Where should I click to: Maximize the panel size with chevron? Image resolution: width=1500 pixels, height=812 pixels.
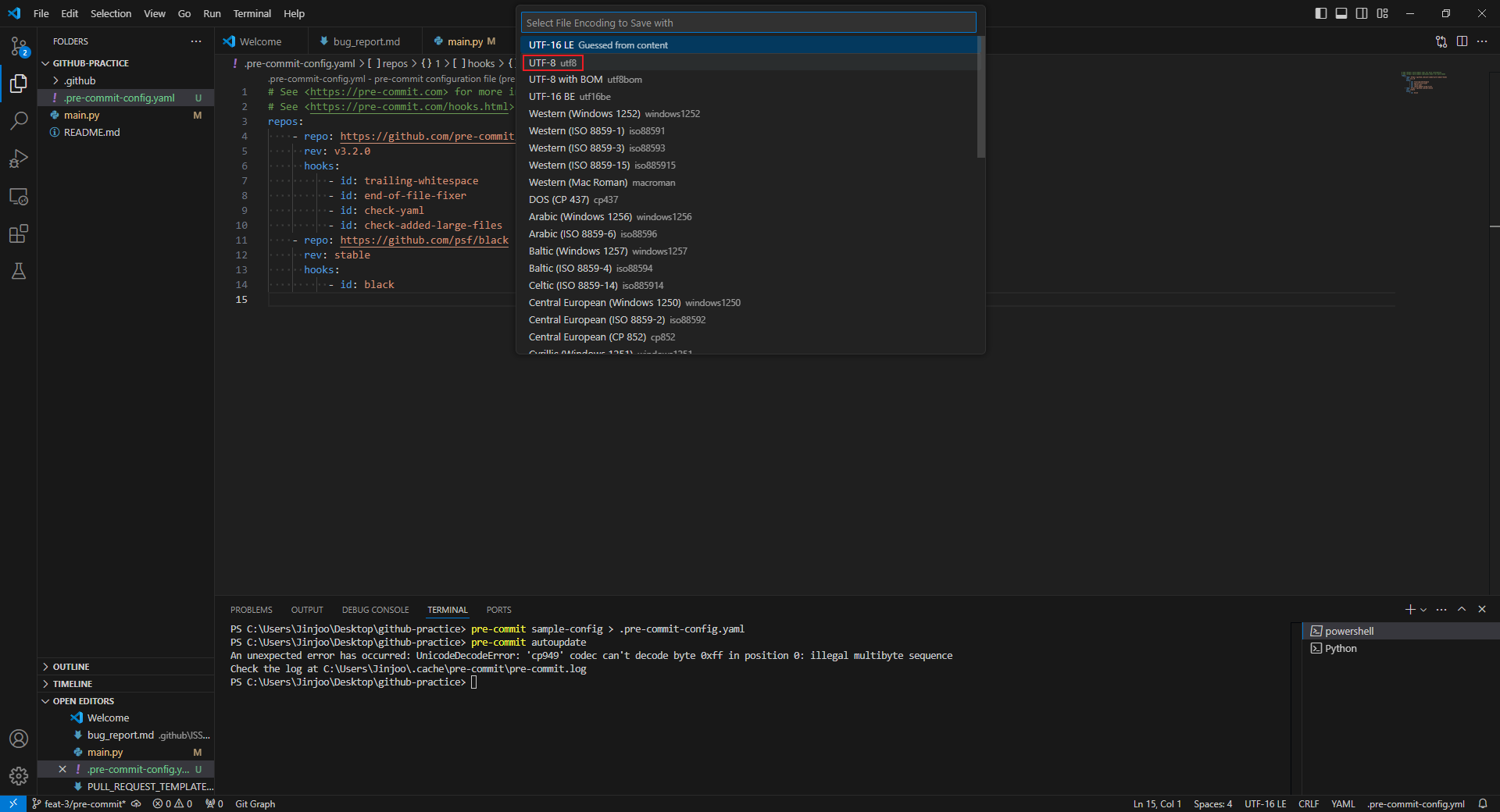click(1462, 610)
